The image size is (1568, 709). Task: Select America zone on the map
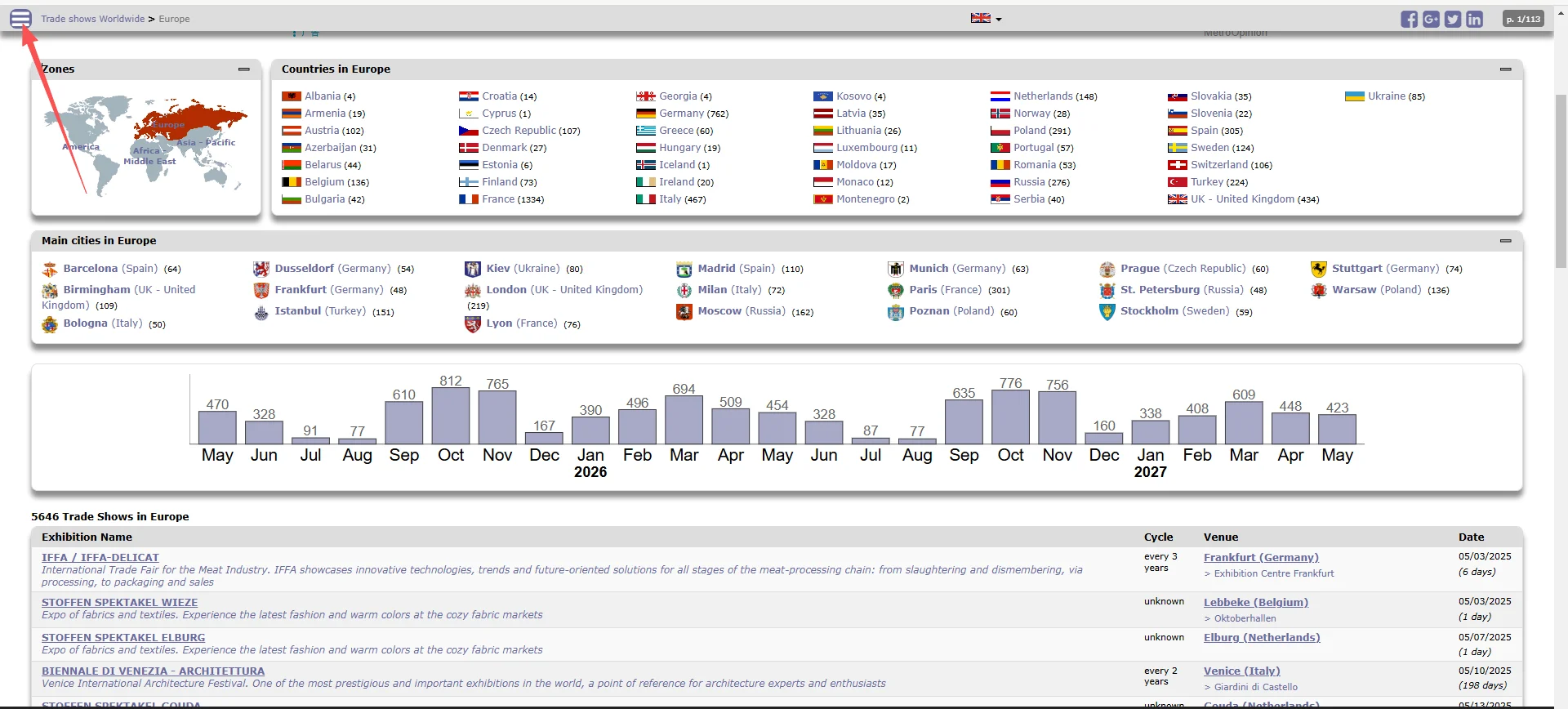pos(81,147)
